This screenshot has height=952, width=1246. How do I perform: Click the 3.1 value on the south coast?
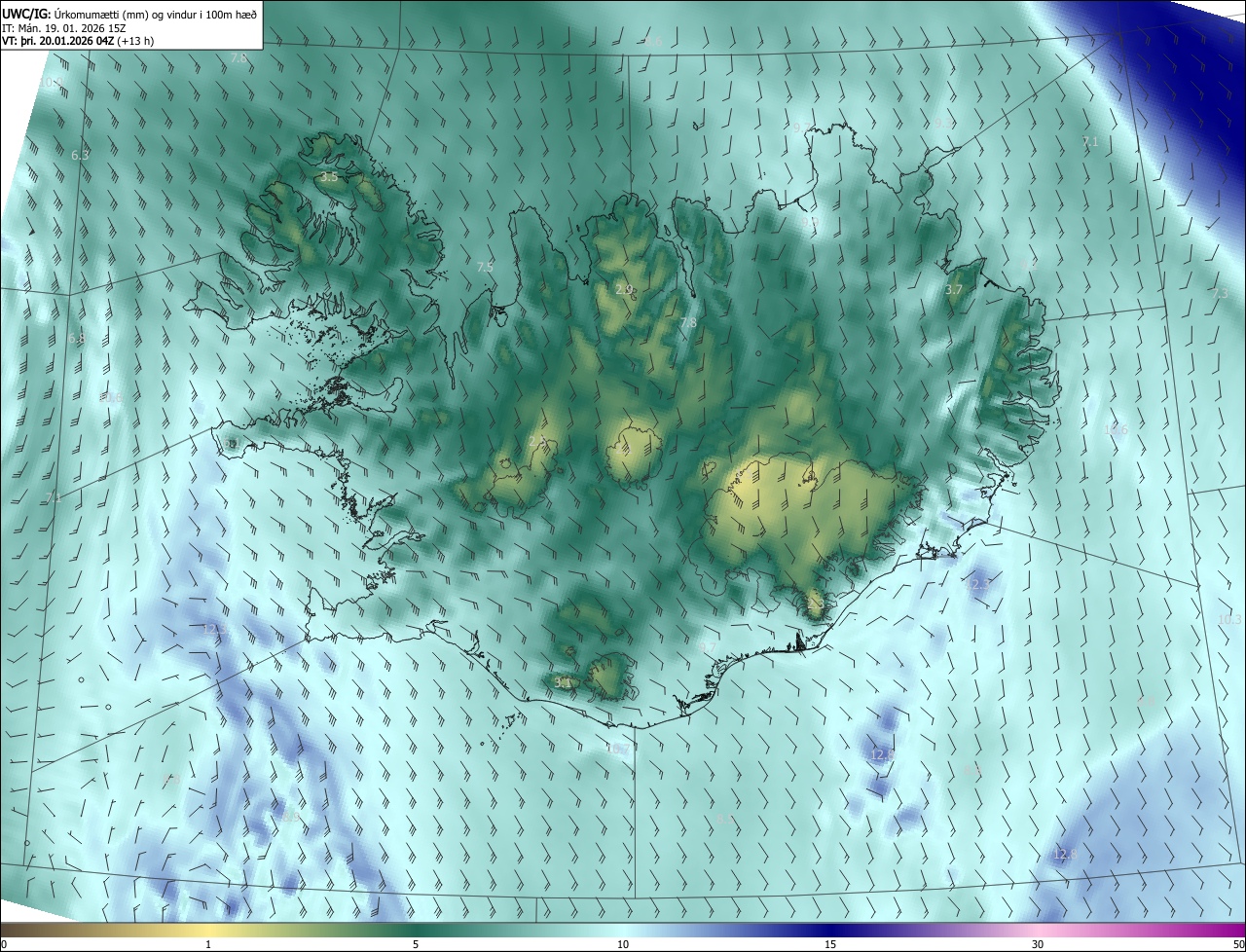point(562,683)
